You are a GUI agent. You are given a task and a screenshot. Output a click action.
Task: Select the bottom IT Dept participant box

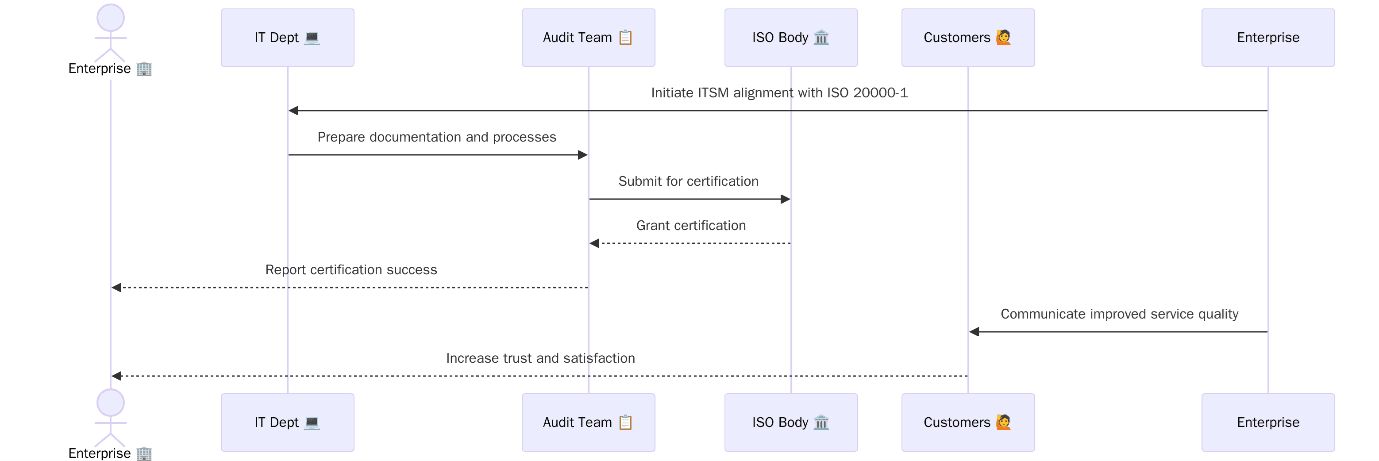coord(288,422)
